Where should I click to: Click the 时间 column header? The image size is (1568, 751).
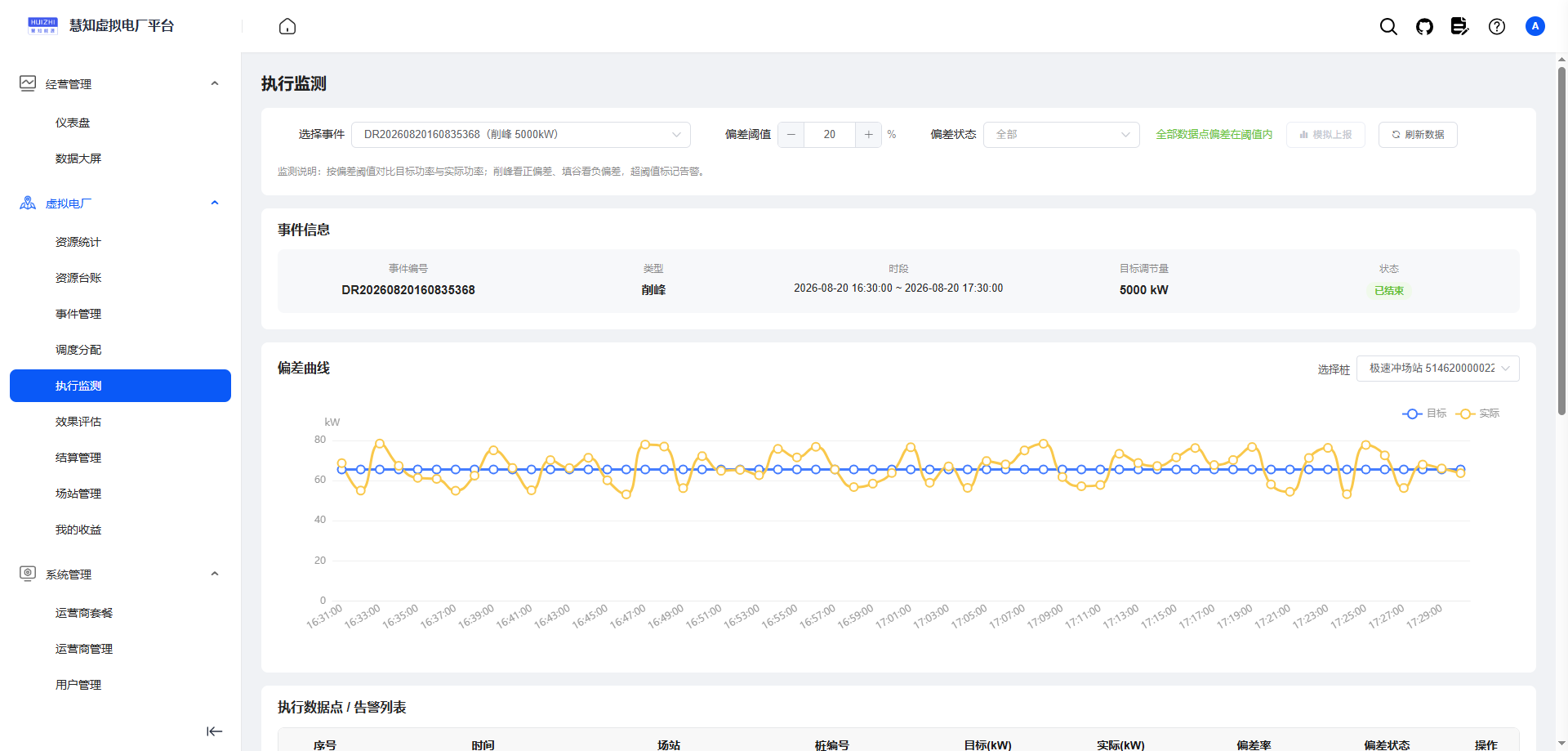click(x=483, y=745)
